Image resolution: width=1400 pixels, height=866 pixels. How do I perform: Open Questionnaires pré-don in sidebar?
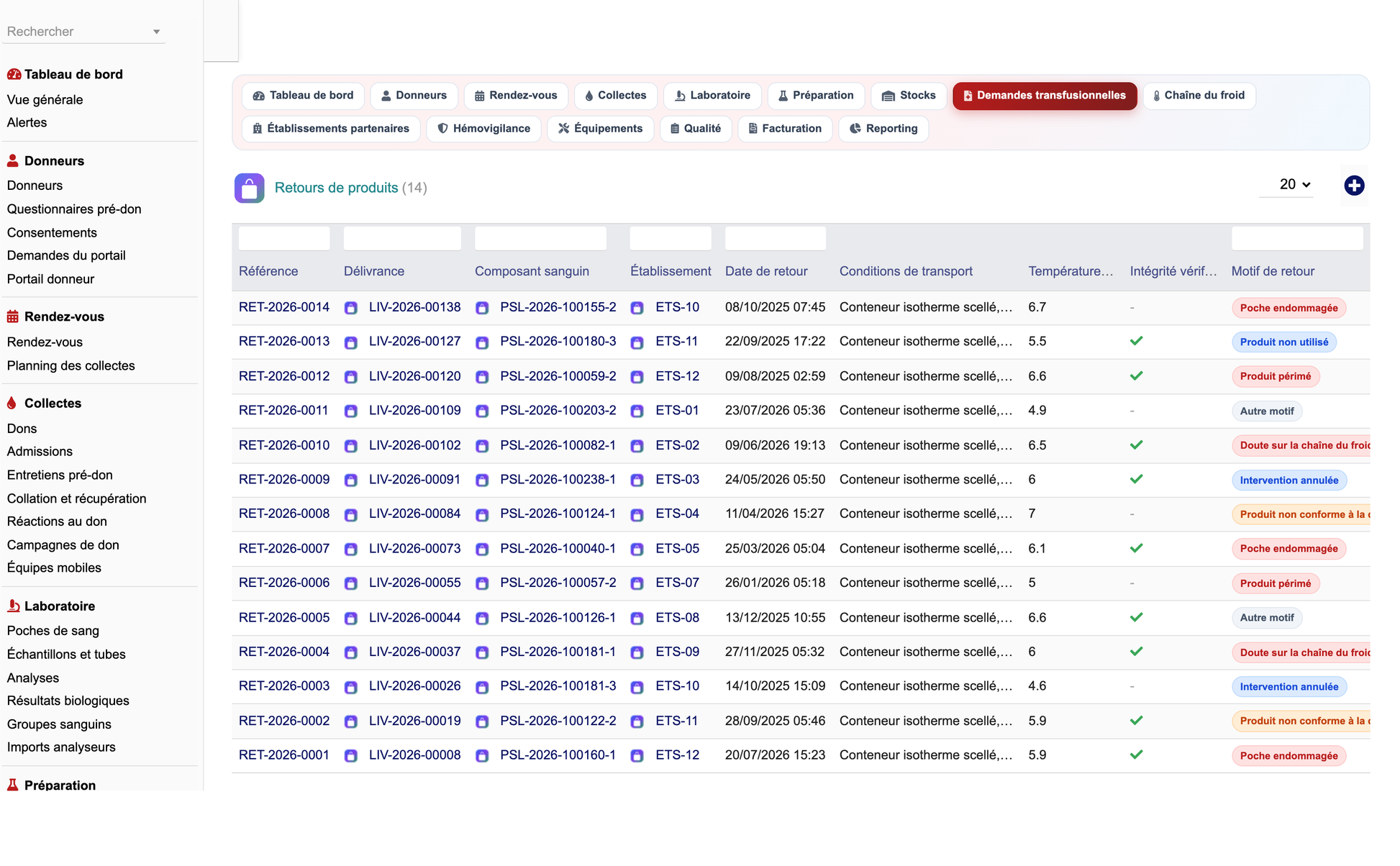click(x=74, y=209)
